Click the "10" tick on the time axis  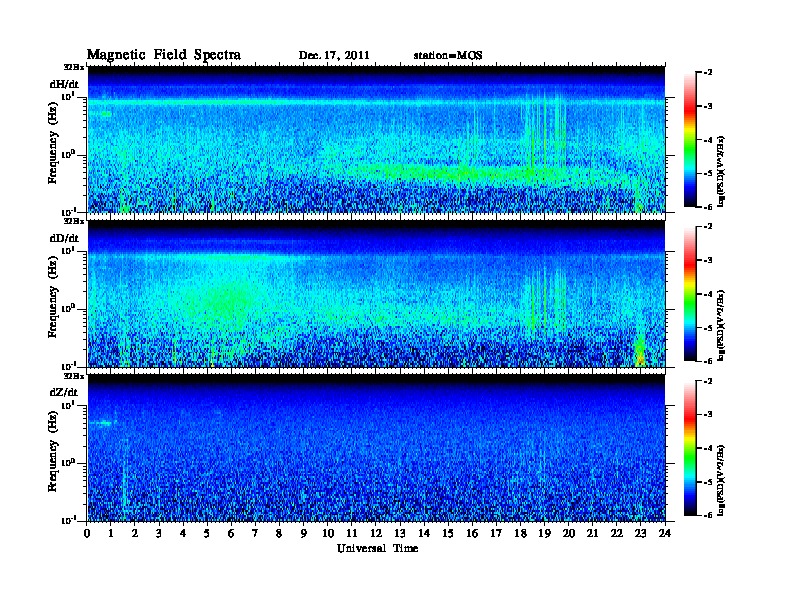328,533
